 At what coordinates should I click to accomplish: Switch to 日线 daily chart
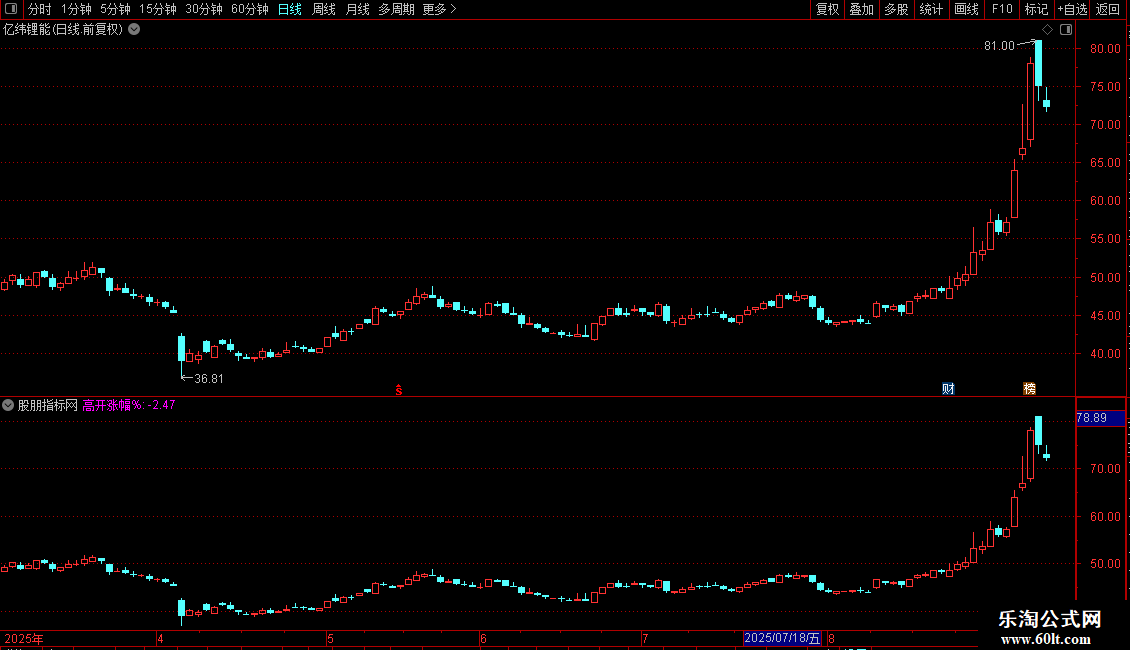[x=290, y=9]
